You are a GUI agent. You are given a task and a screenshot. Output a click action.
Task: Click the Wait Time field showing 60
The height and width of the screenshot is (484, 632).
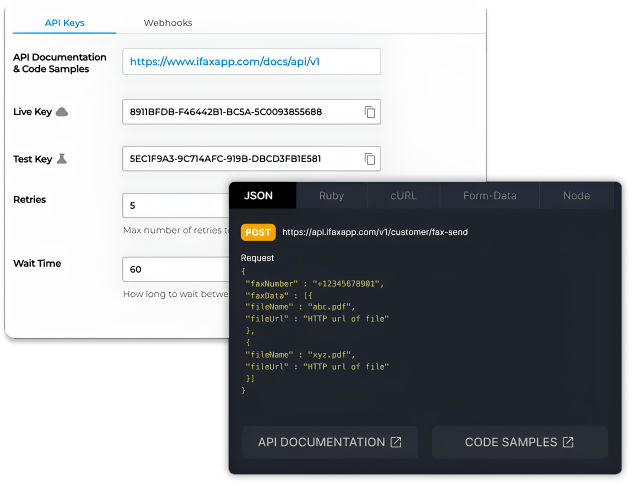176,269
